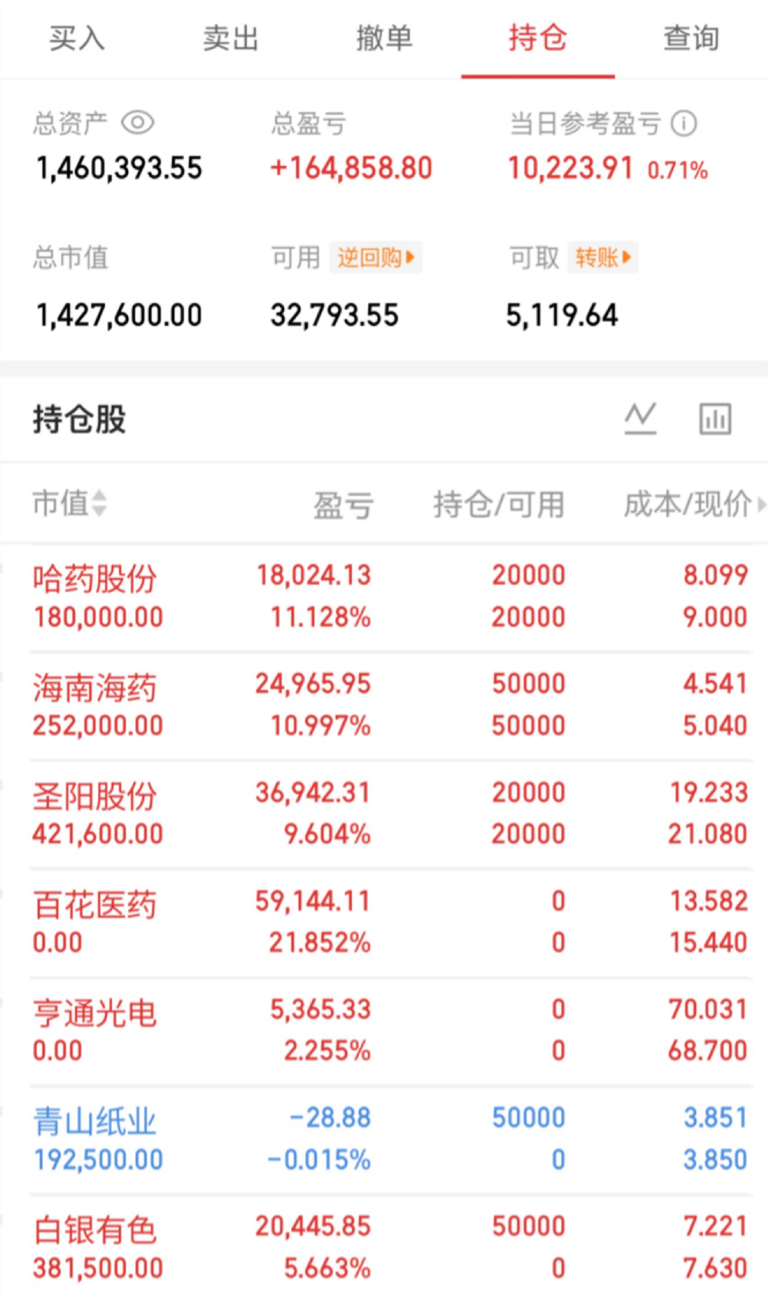Click withdrawable amount 5,119.64
Screen dimensions: 768x1299
563,316
